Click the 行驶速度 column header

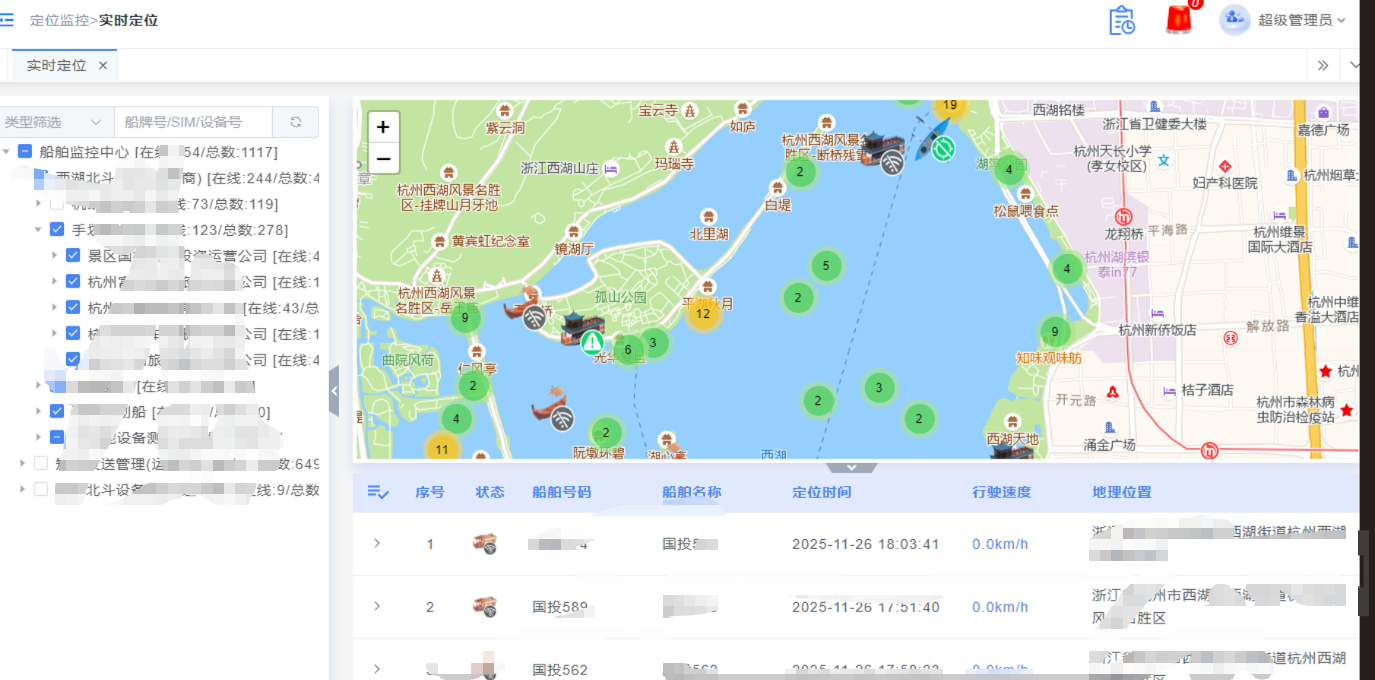pyautogui.click(x=1001, y=492)
